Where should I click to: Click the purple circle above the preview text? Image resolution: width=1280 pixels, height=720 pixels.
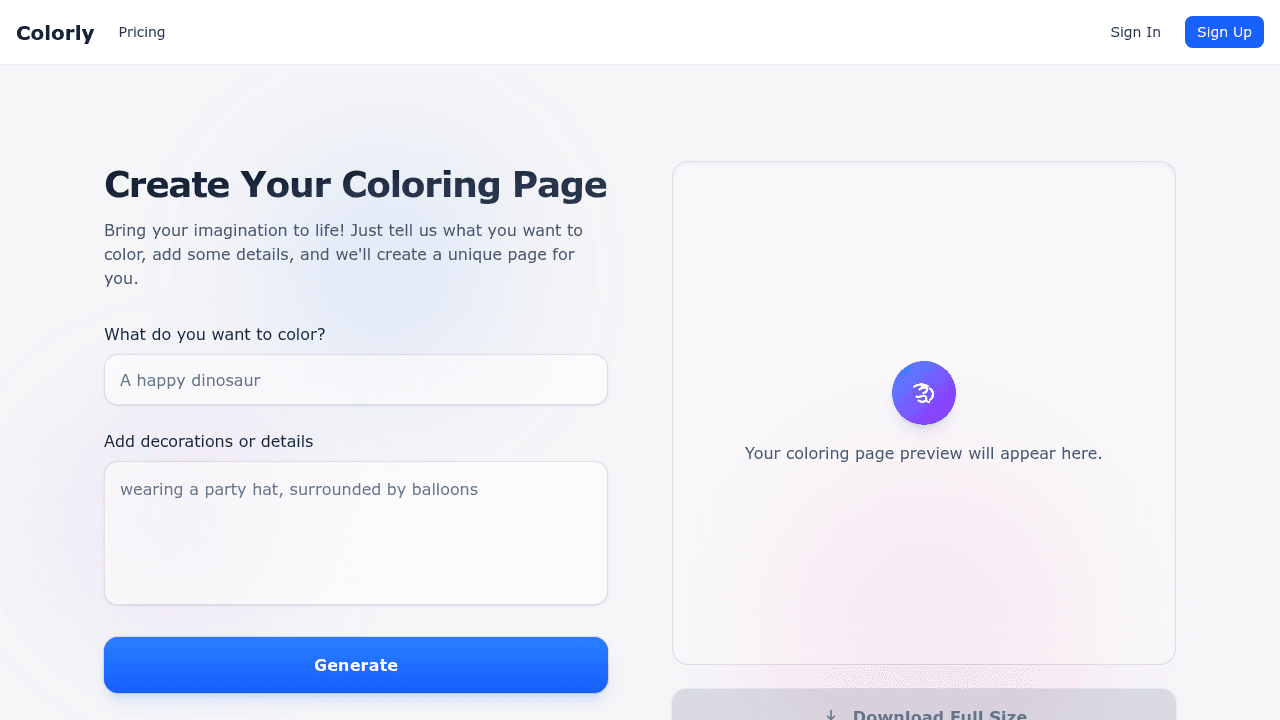pos(923,393)
